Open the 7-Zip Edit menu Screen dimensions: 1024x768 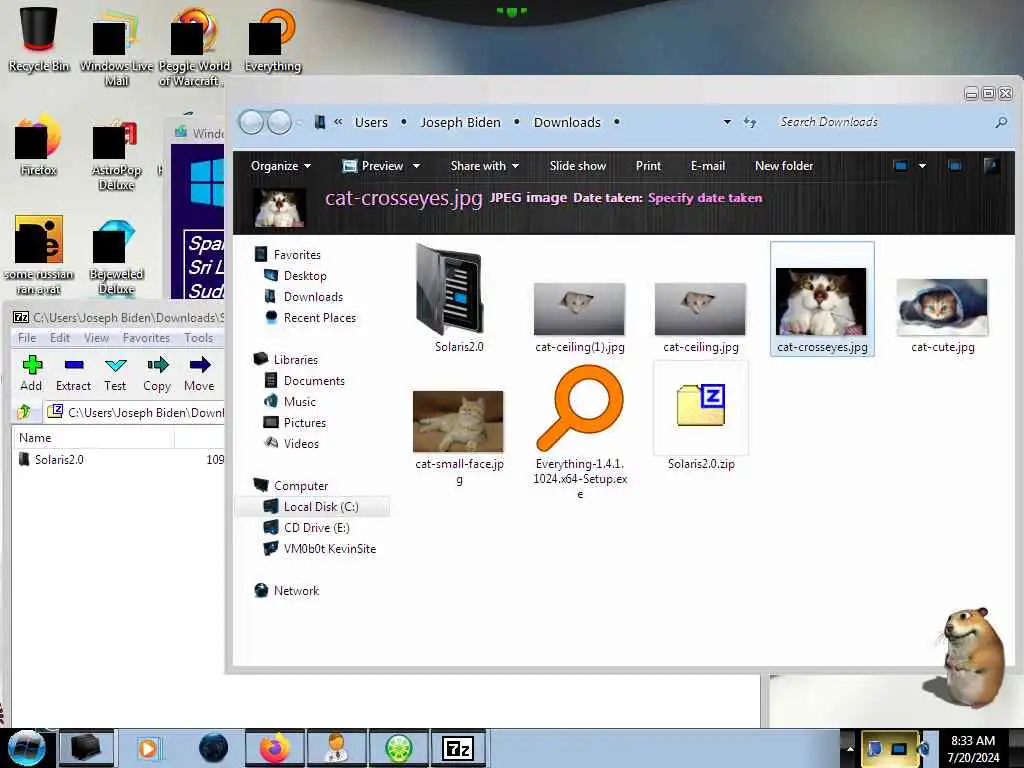(60, 338)
